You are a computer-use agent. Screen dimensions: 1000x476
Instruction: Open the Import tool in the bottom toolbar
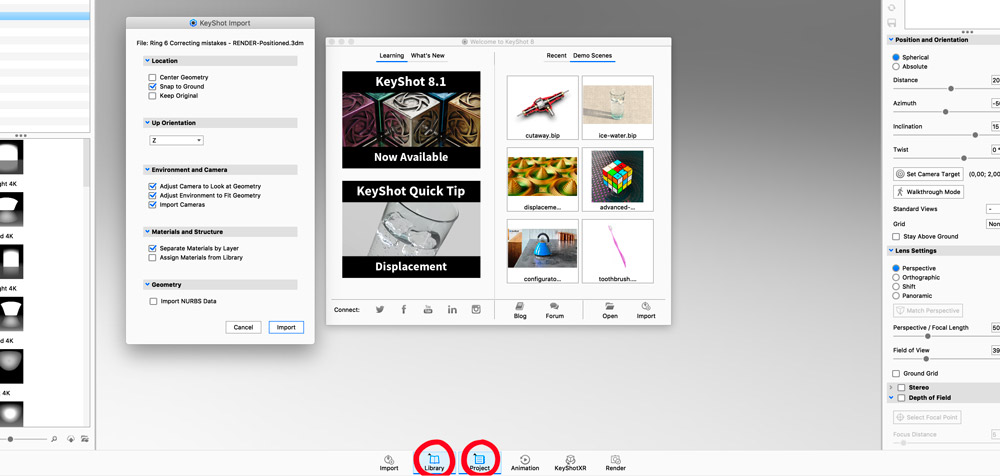[389, 463]
